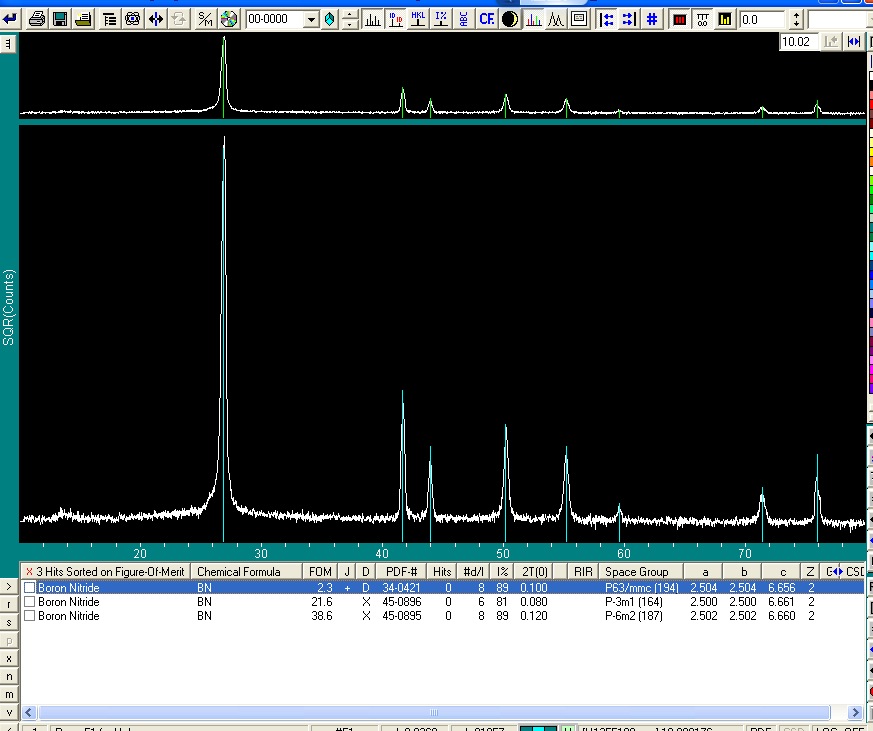Click the printer icon in toolbar

click(x=37, y=19)
